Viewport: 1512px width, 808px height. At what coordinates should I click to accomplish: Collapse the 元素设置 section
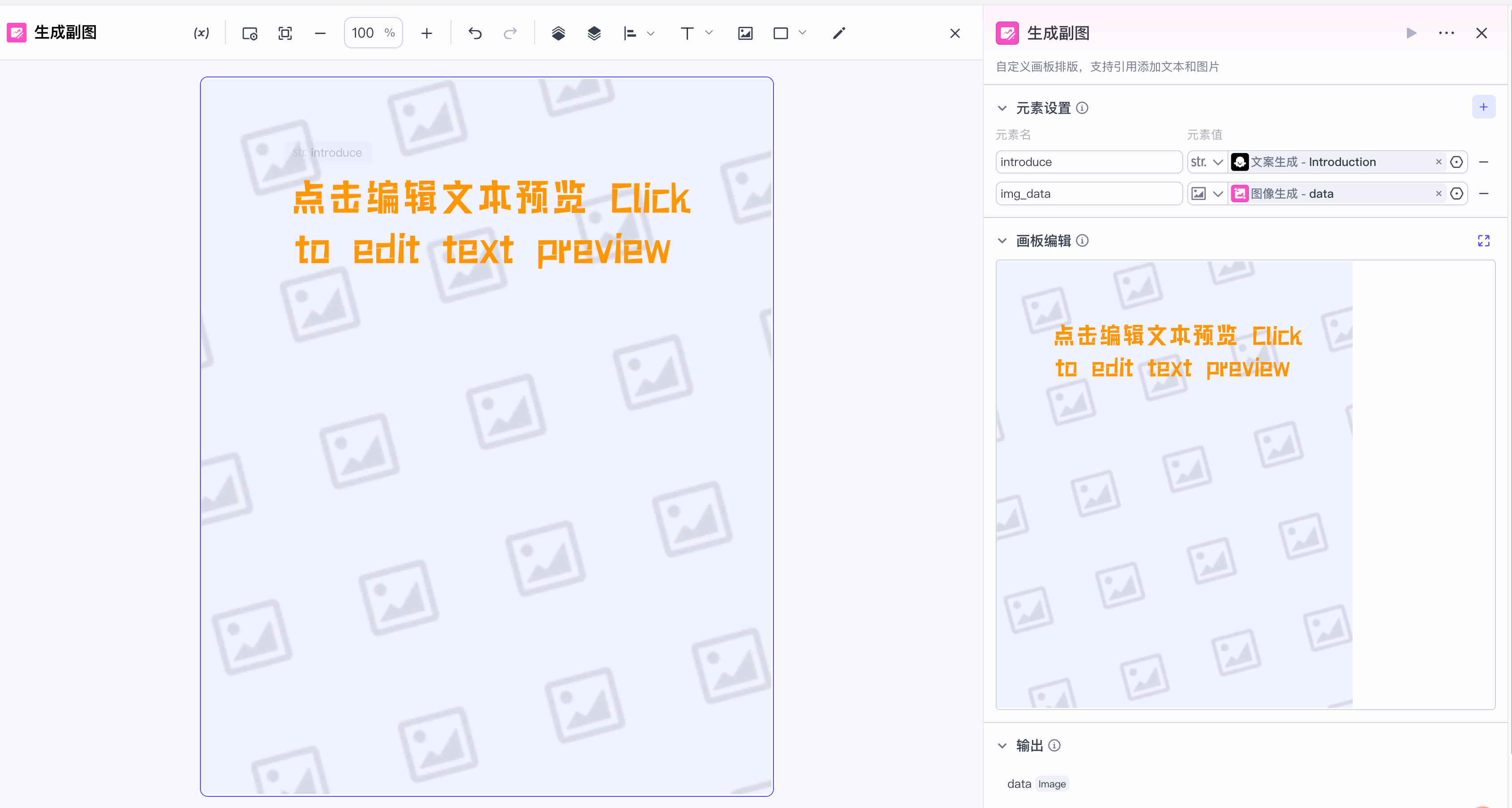[x=1002, y=108]
